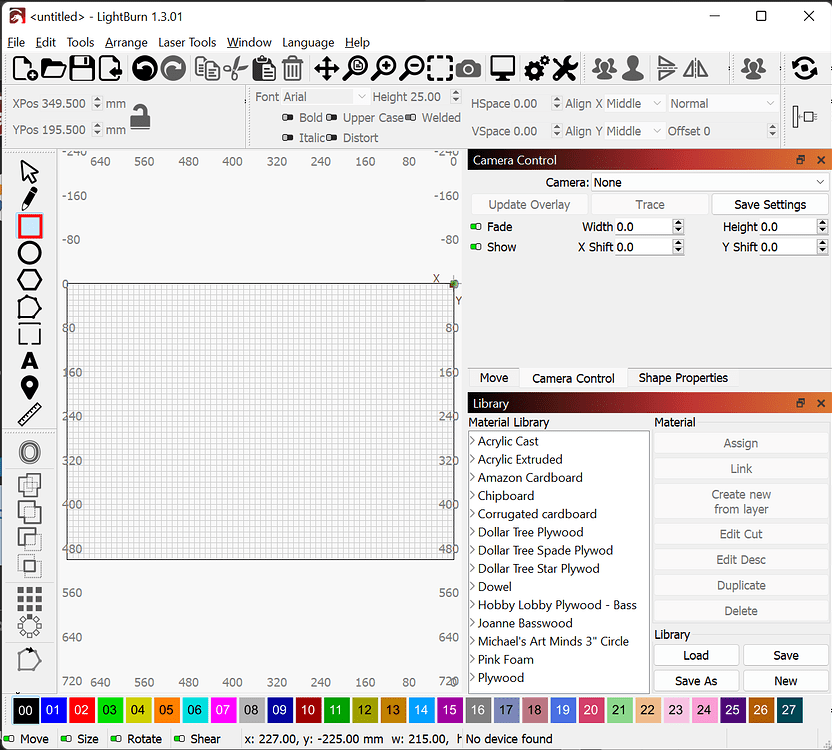
Task: Open the Normal text mode dropdown
Action: click(x=722, y=104)
